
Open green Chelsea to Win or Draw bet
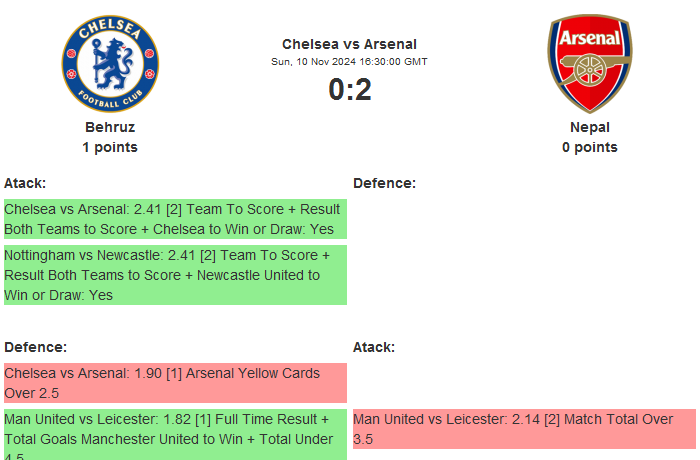[174, 219]
